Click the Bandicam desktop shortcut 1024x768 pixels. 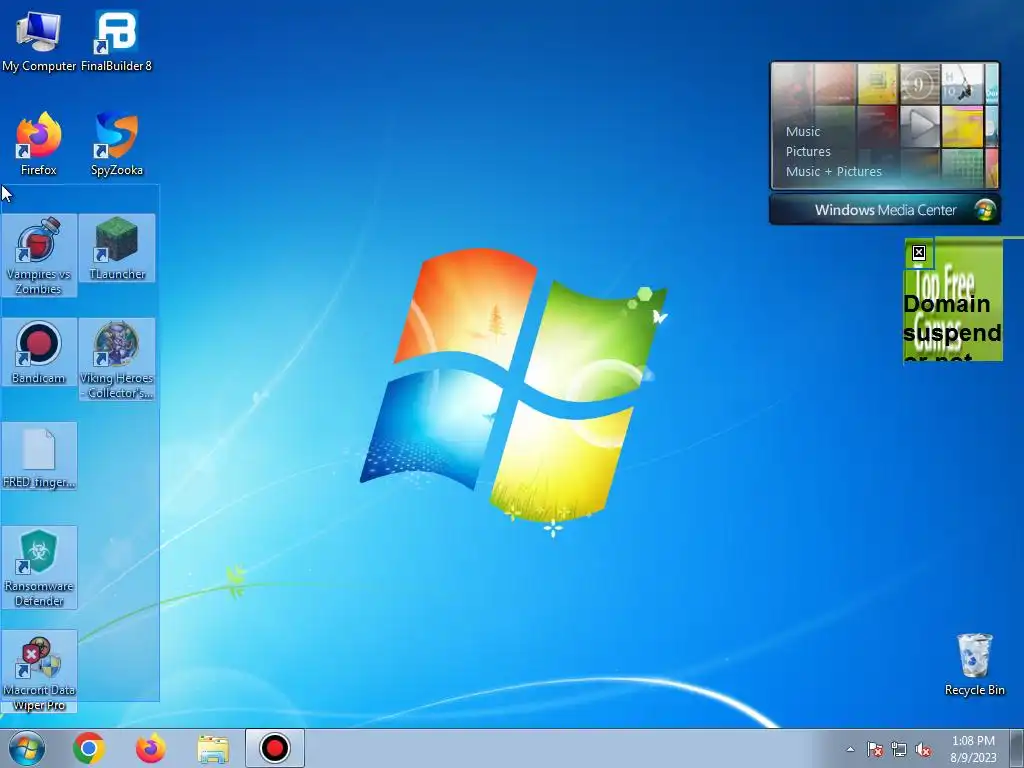39,352
